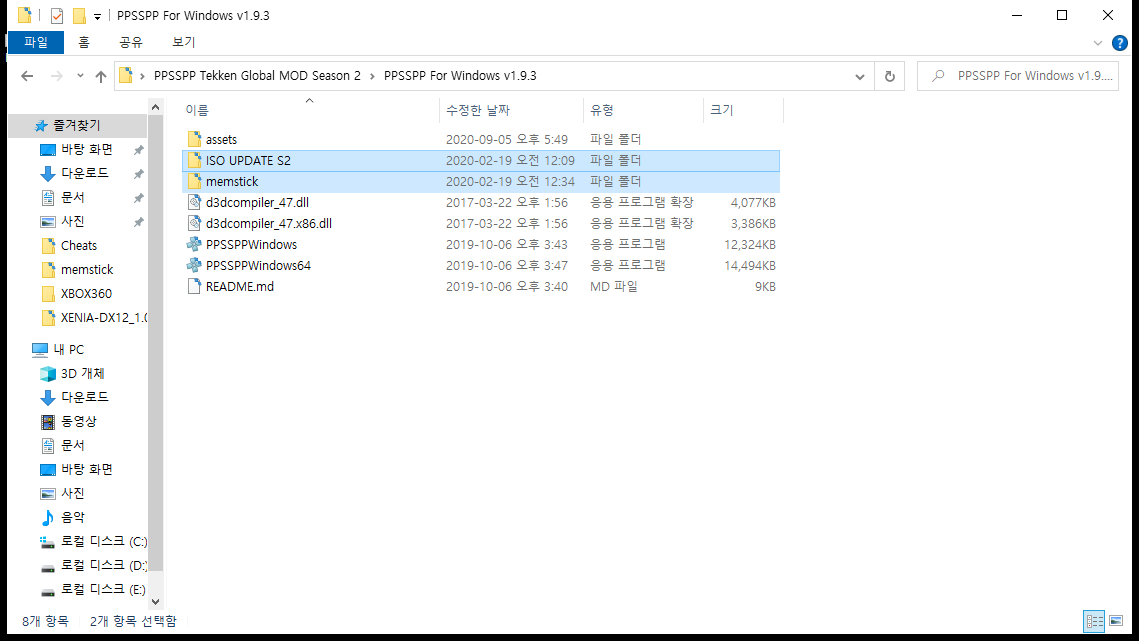The height and width of the screenshot is (641, 1139).
Task: Select the PPSSPPWindows application icon
Action: coord(194,244)
